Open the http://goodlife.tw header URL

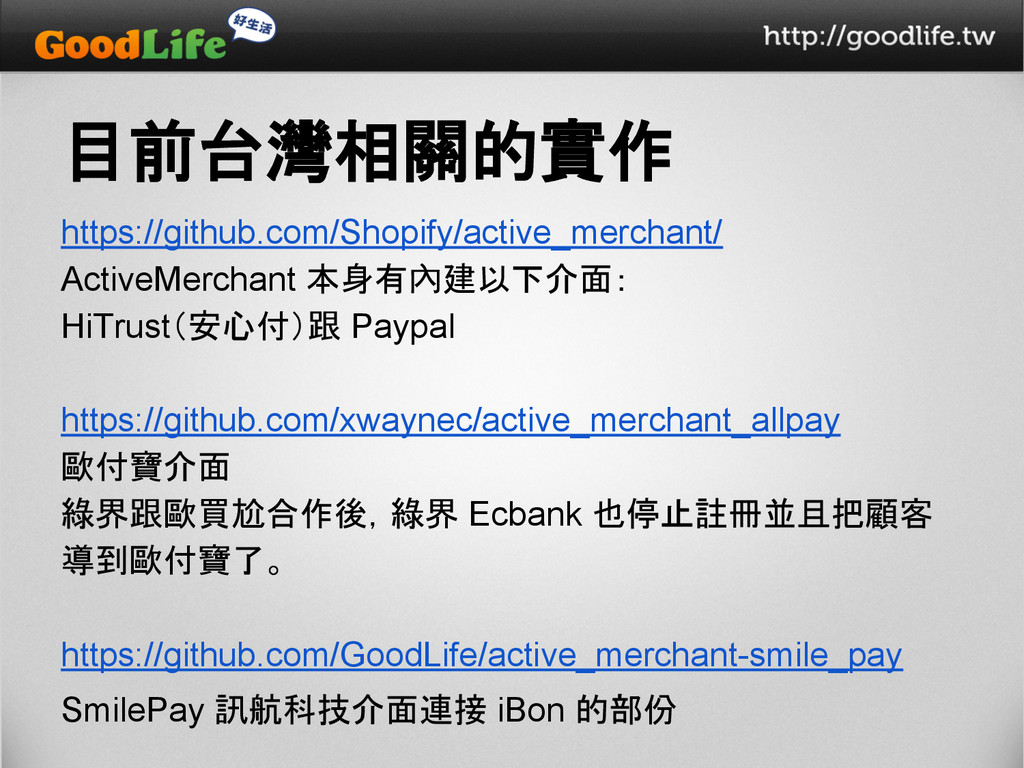click(x=879, y=36)
